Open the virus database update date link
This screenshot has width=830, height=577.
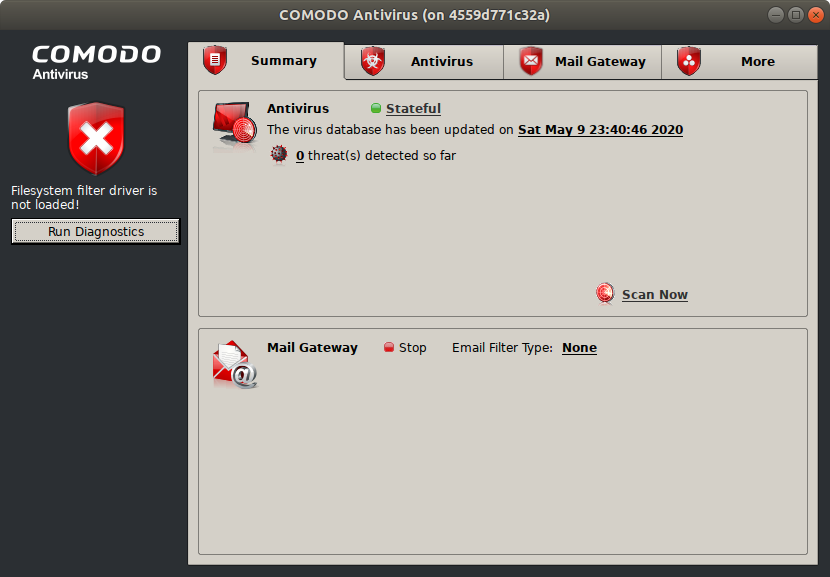pos(600,130)
